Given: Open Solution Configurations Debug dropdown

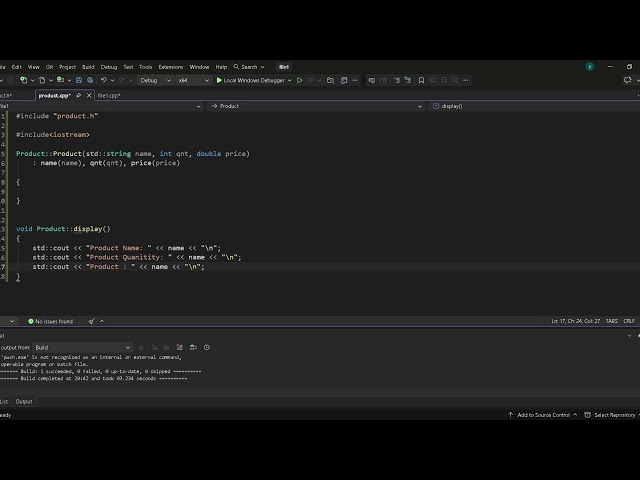Looking at the screenshot, I should point(155,80).
